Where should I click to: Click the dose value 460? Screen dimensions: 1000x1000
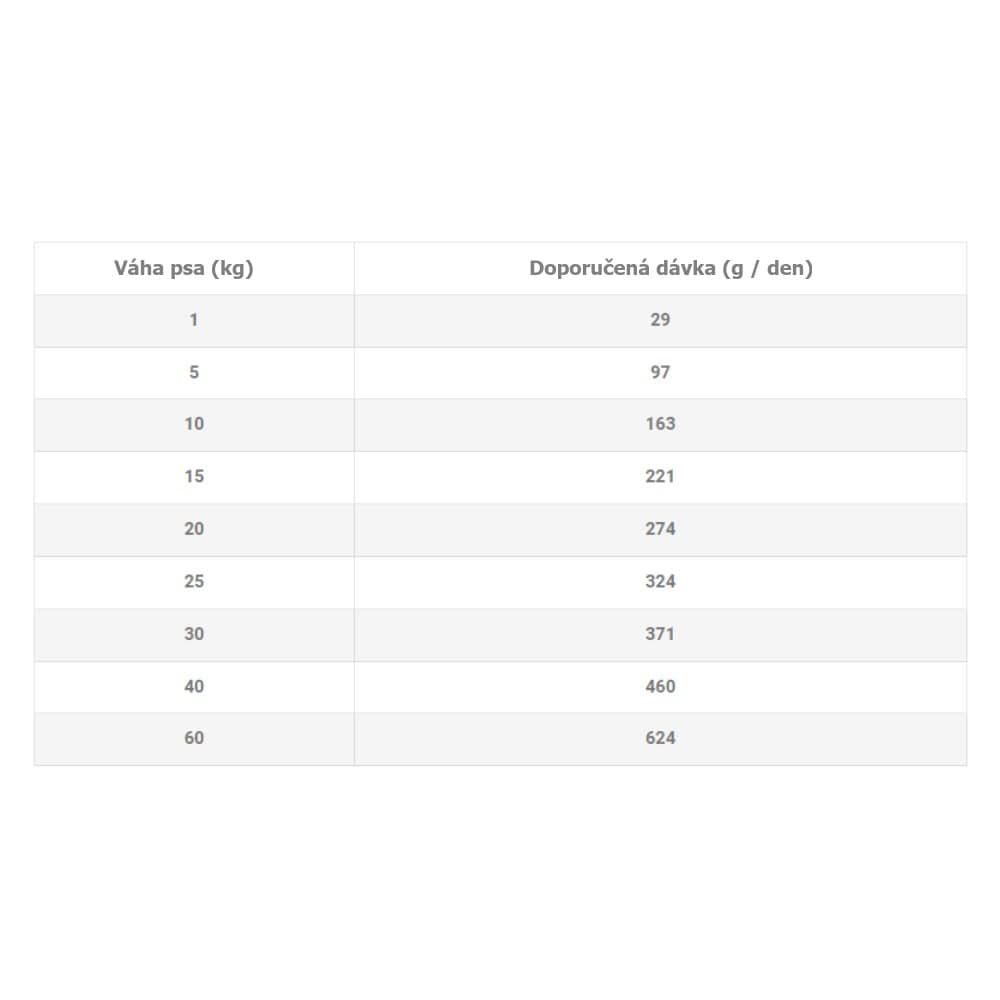point(660,687)
